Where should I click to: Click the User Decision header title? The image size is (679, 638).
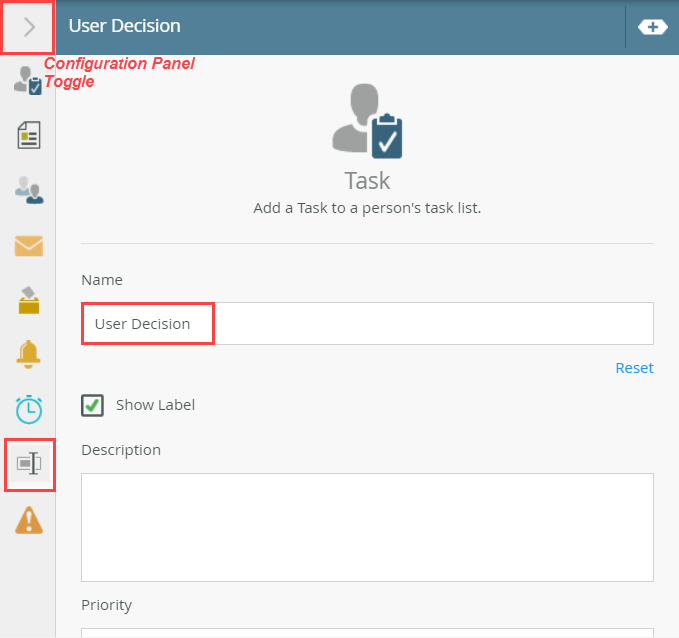124,26
